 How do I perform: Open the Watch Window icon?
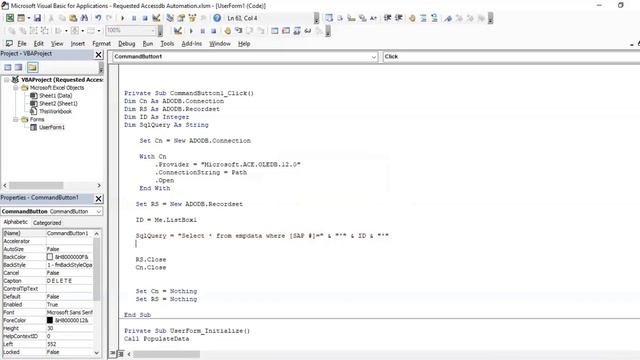(x=297, y=31)
